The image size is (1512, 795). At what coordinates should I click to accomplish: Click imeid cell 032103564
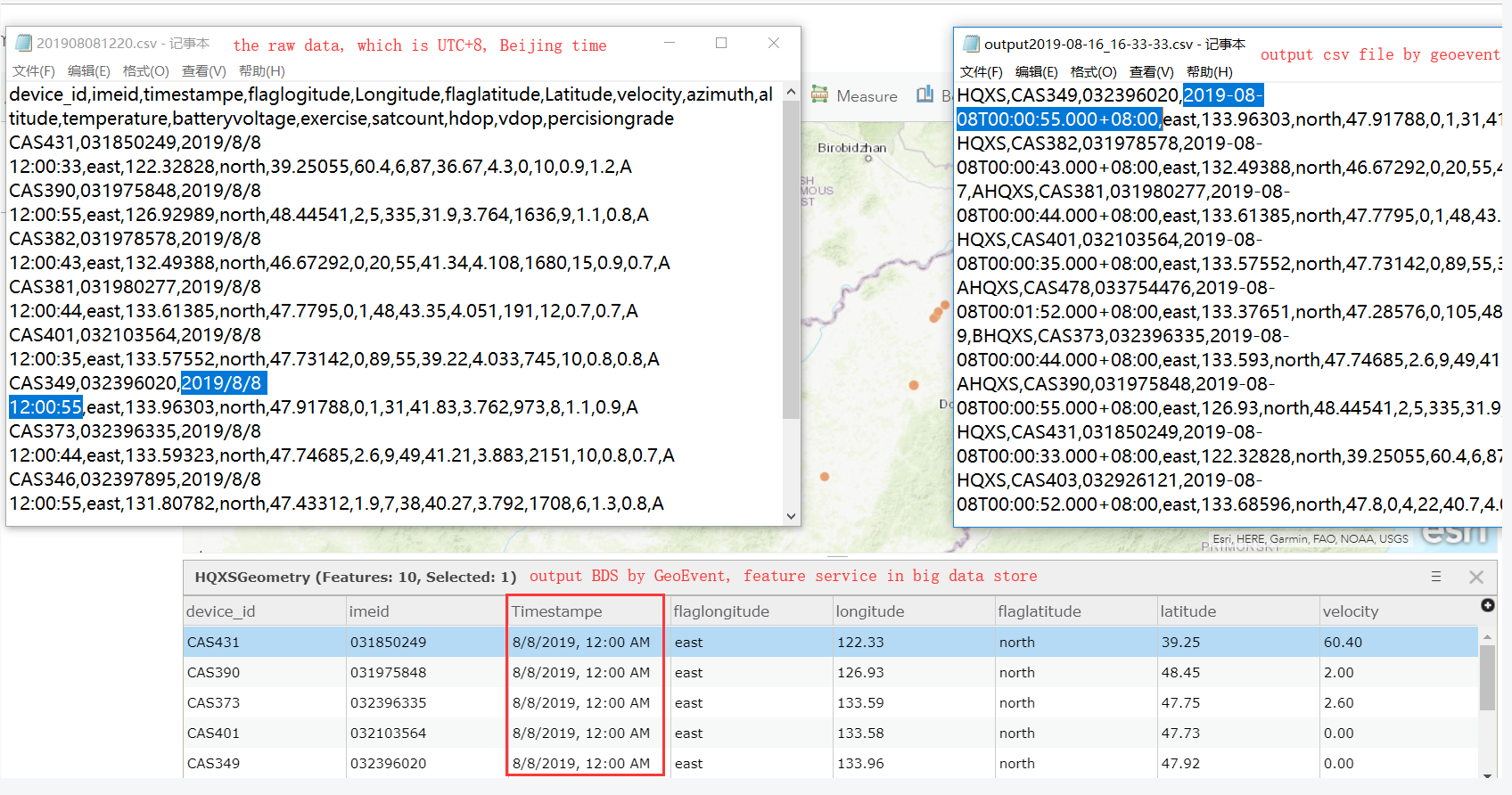pyautogui.click(x=427, y=733)
